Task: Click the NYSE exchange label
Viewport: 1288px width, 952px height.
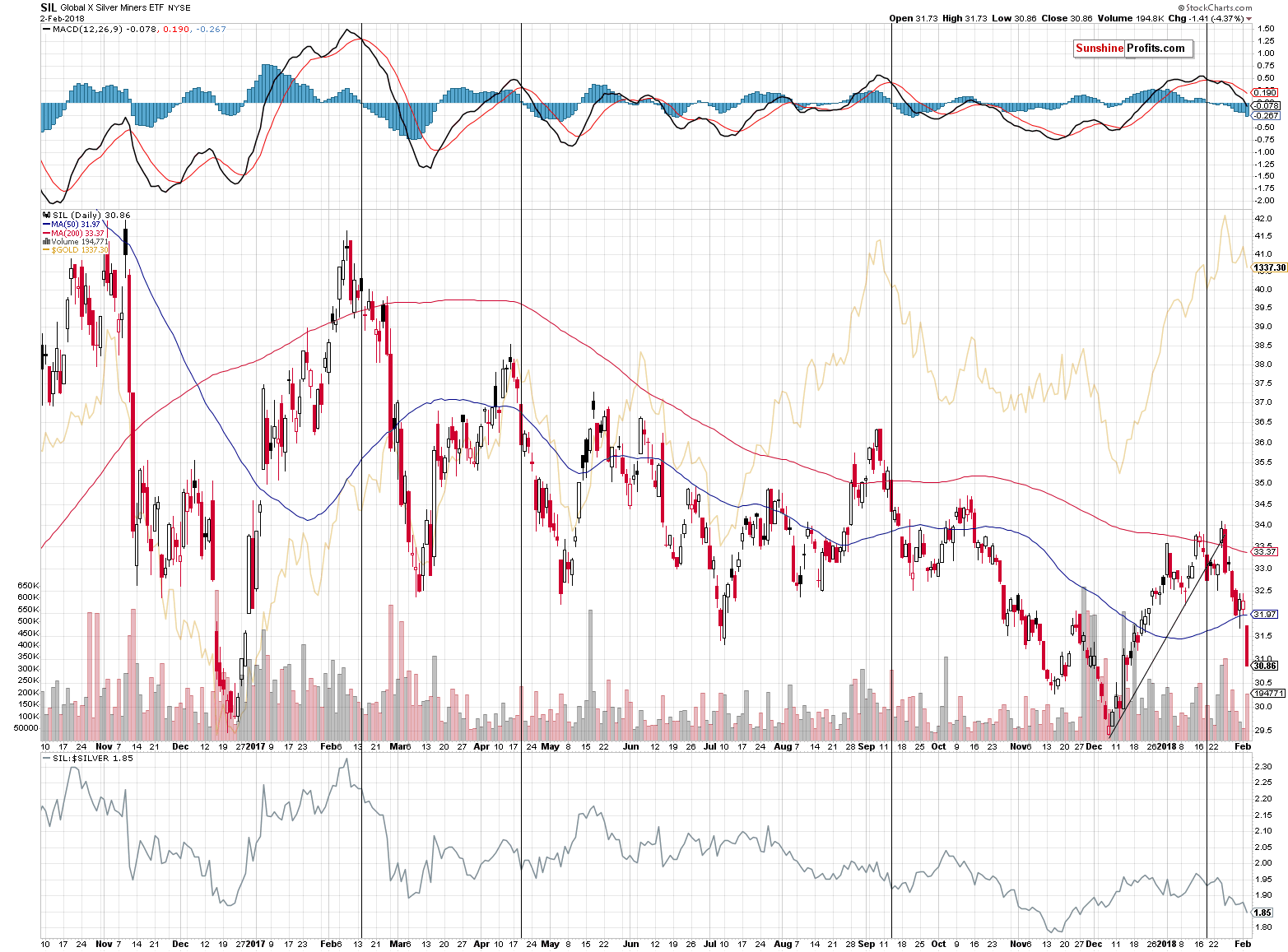Action: pyautogui.click(x=179, y=8)
